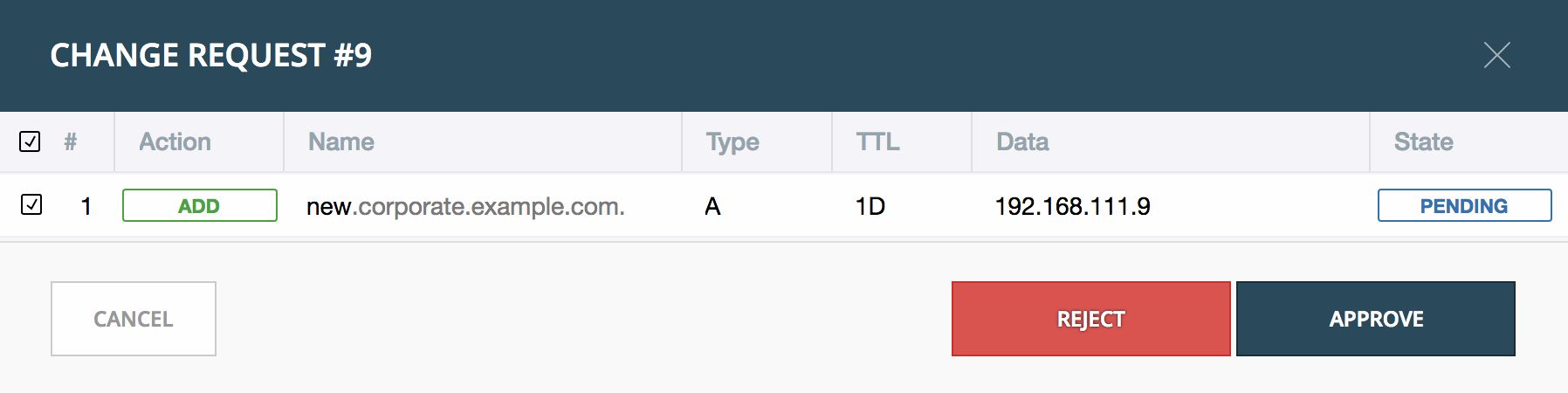Sort by the TTL column header
Image resolution: width=1568 pixels, height=393 pixels.
pyautogui.click(x=877, y=141)
